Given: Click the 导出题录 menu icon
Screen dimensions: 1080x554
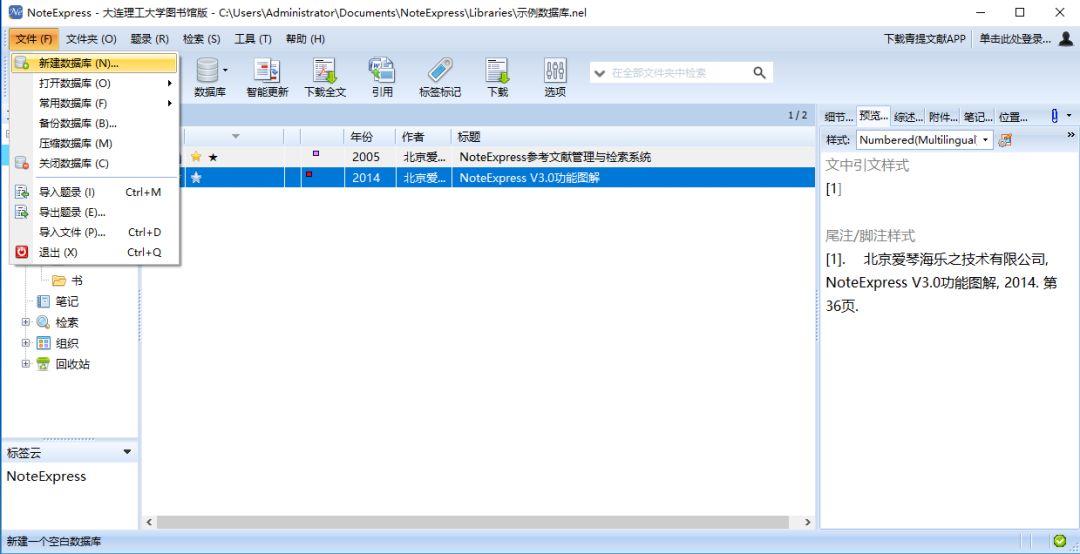Looking at the screenshot, I should coord(22,212).
